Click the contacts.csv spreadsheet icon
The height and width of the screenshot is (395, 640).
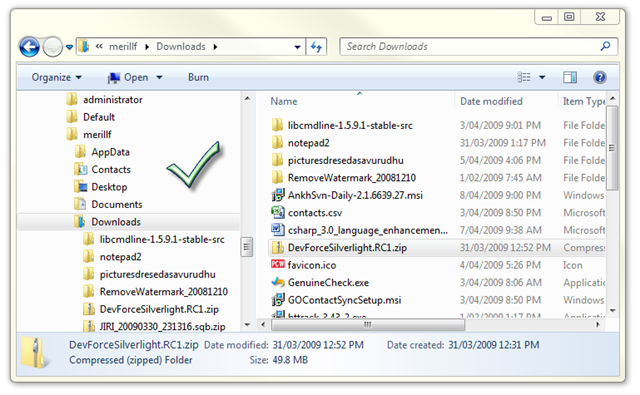point(278,212)
